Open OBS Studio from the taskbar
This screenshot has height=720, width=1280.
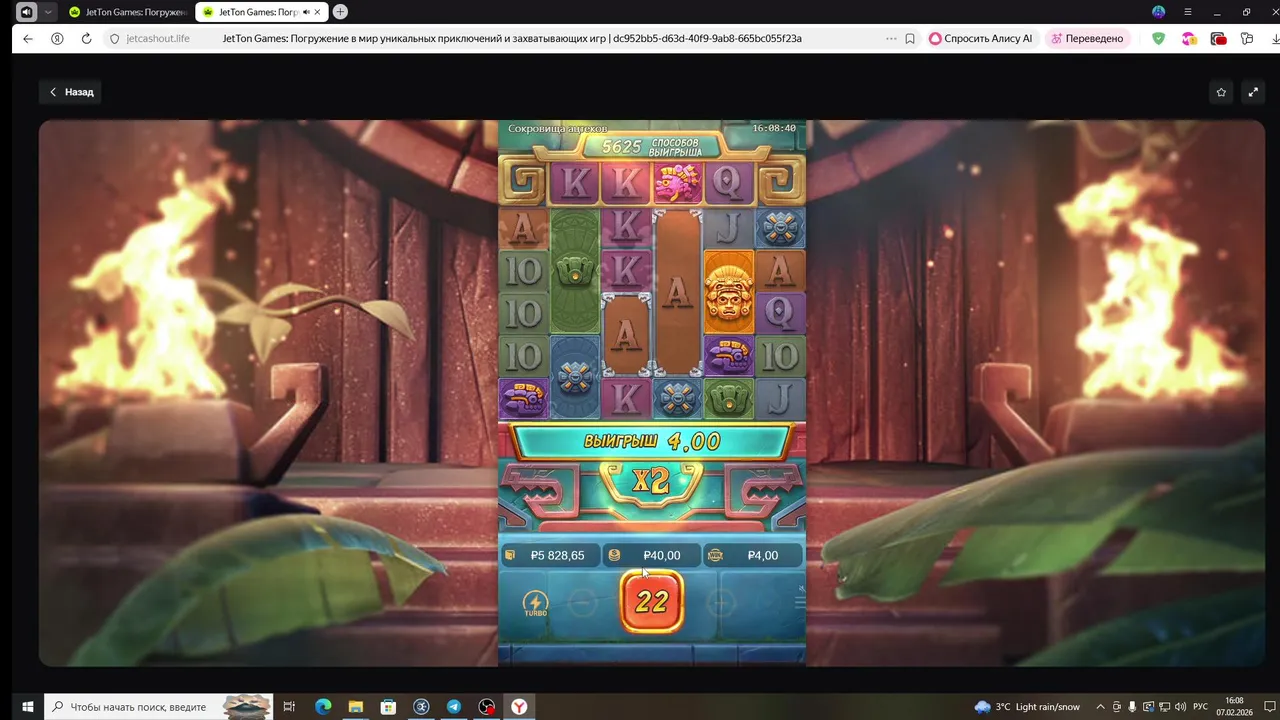(486, 707)
